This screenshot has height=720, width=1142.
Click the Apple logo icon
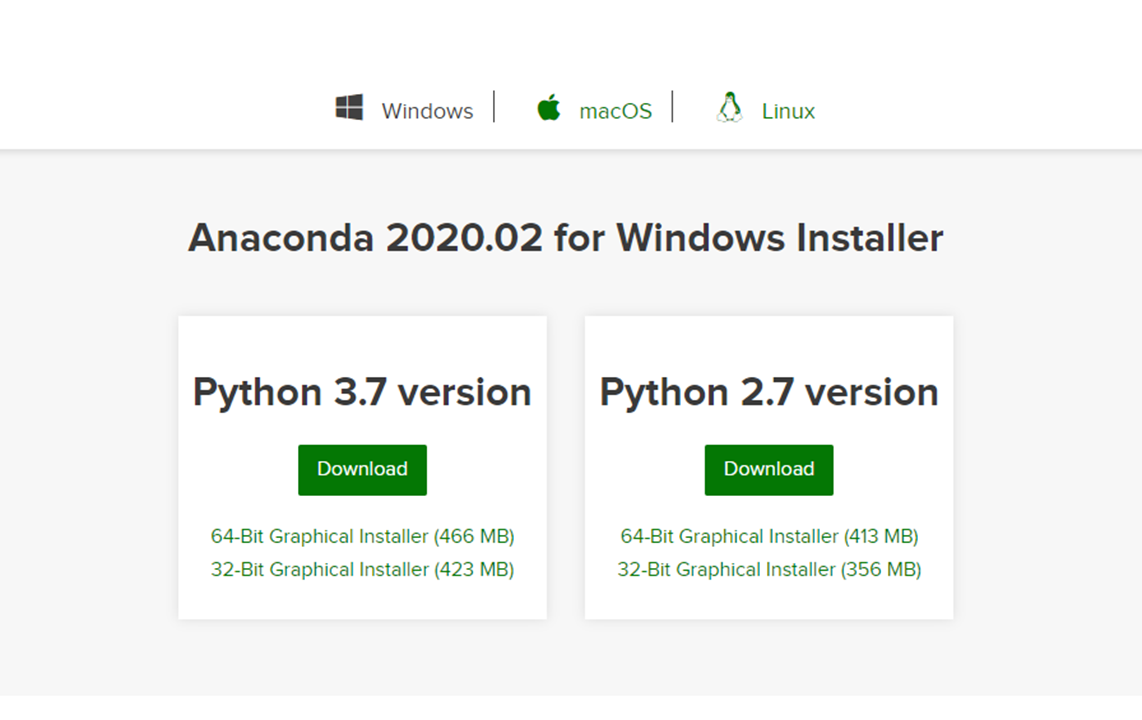[x=548, y=107]
